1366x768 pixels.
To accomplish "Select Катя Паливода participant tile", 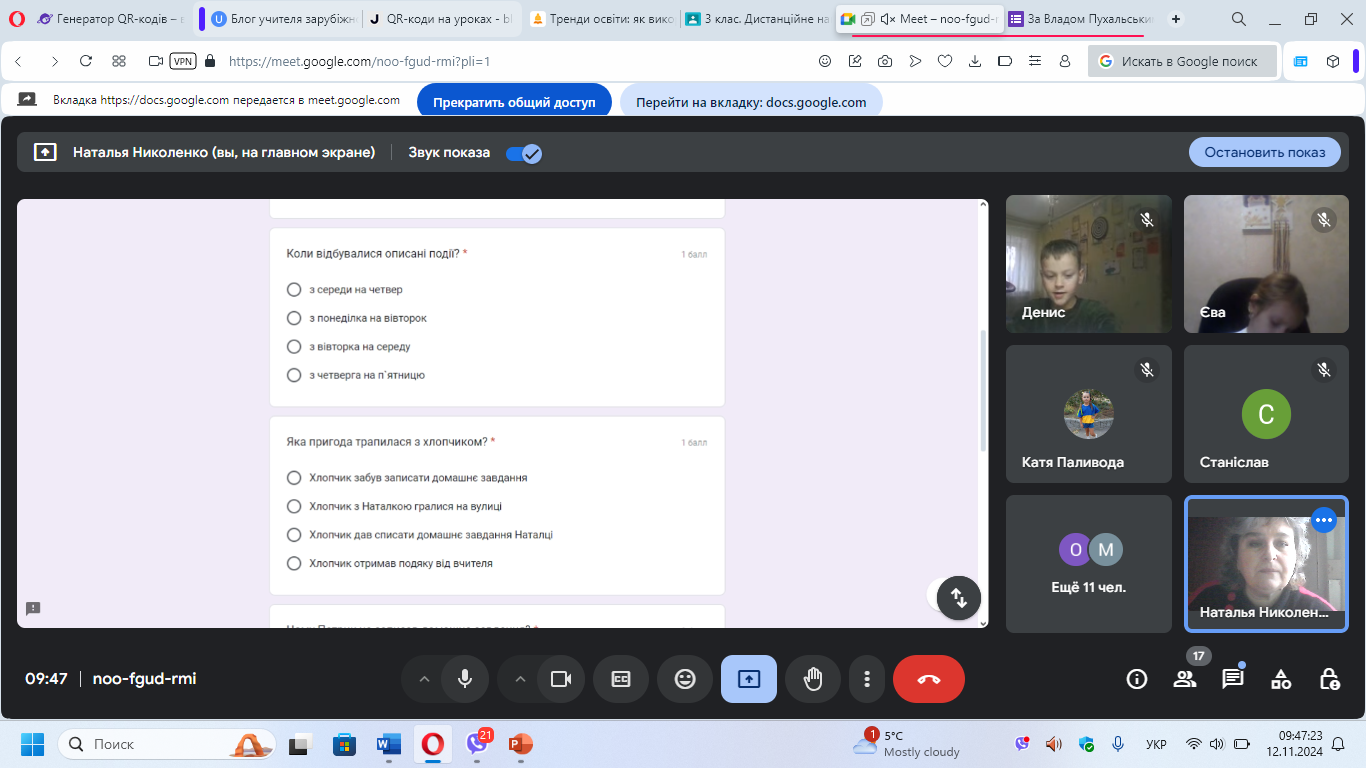I will click(x=1089, y=414).
